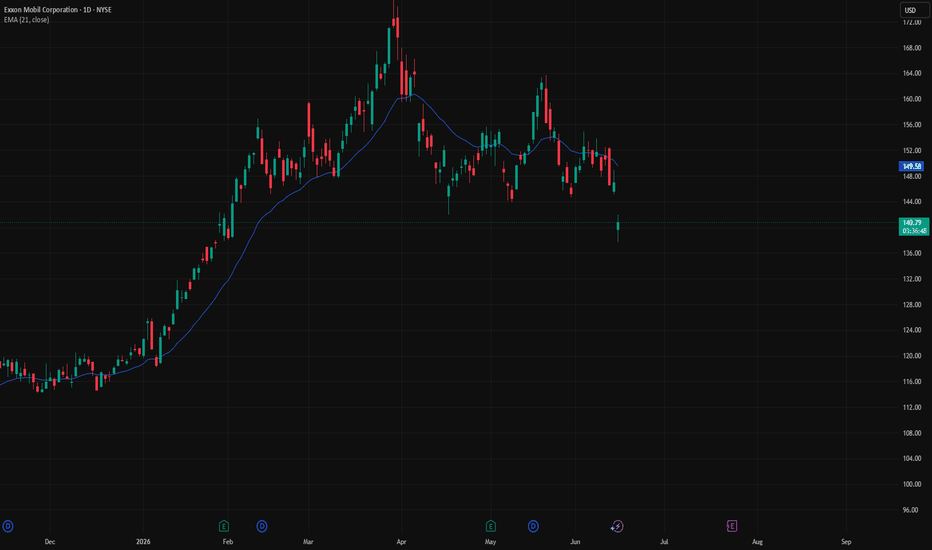
Task: Click the dividend marker between Feb and Mar
Action: [x=262, y=526]
